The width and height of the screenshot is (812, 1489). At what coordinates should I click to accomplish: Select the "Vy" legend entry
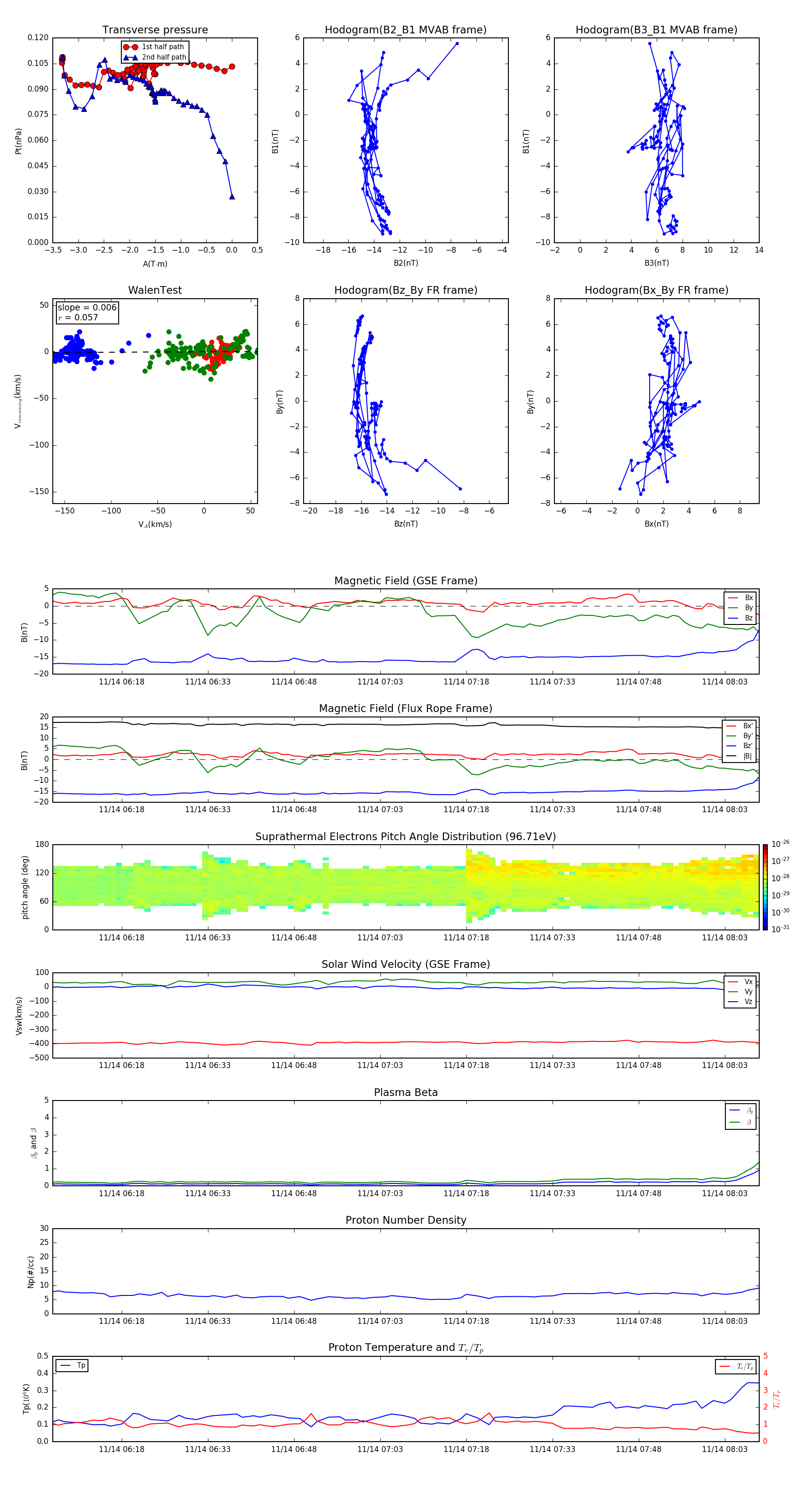[741, 992]
